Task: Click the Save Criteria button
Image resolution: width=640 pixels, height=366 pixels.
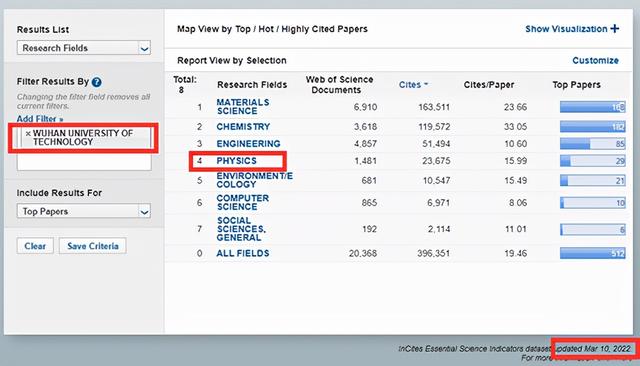Action: (93, 246)
